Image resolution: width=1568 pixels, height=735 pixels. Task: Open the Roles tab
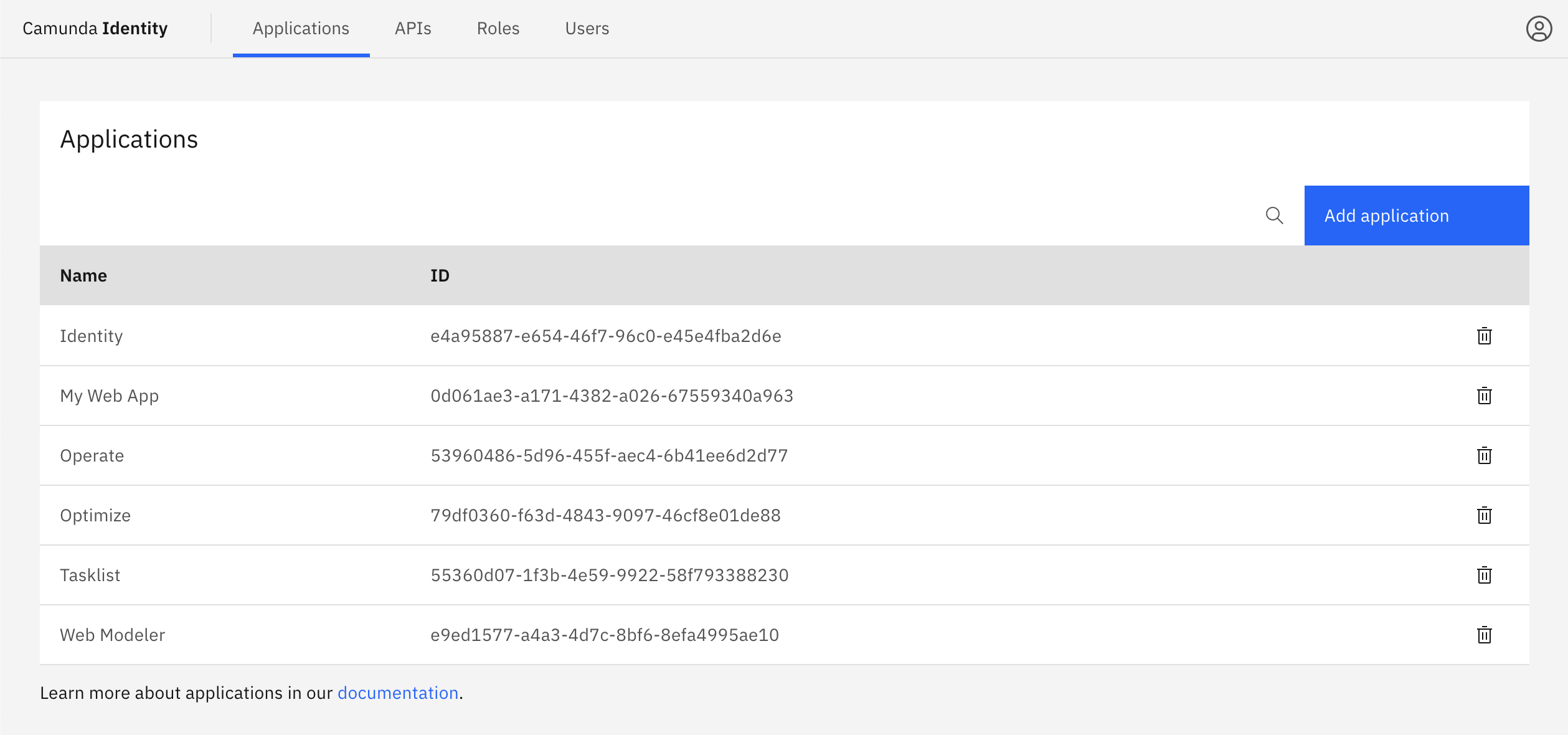click(x=498, y=29)
